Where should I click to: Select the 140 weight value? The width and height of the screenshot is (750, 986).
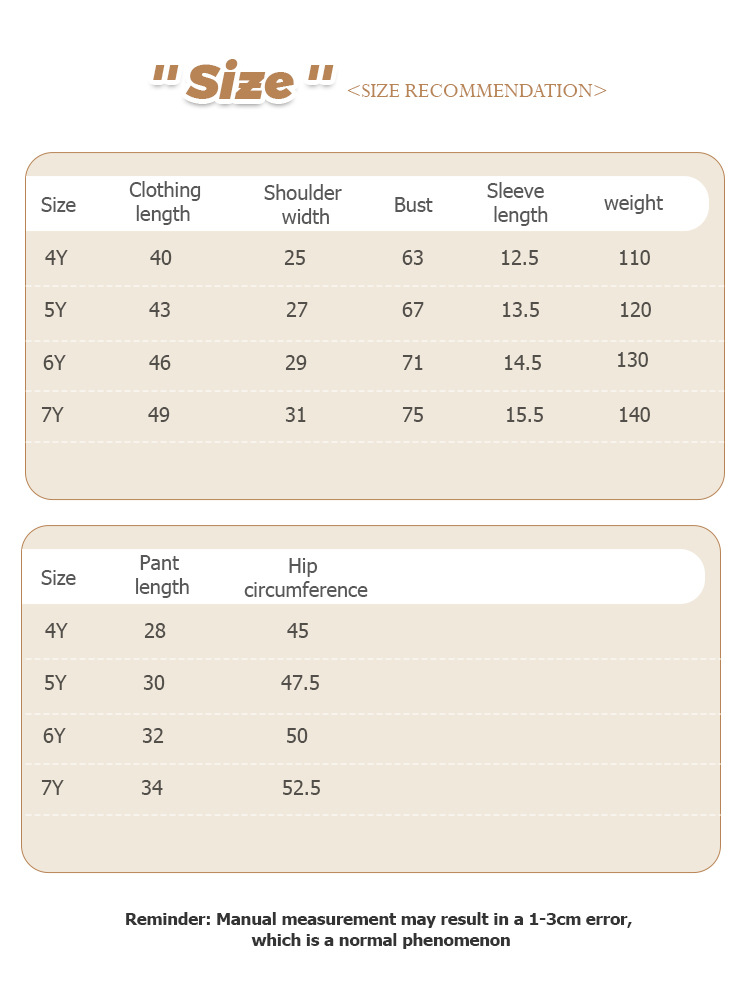(x=634, y=415)
